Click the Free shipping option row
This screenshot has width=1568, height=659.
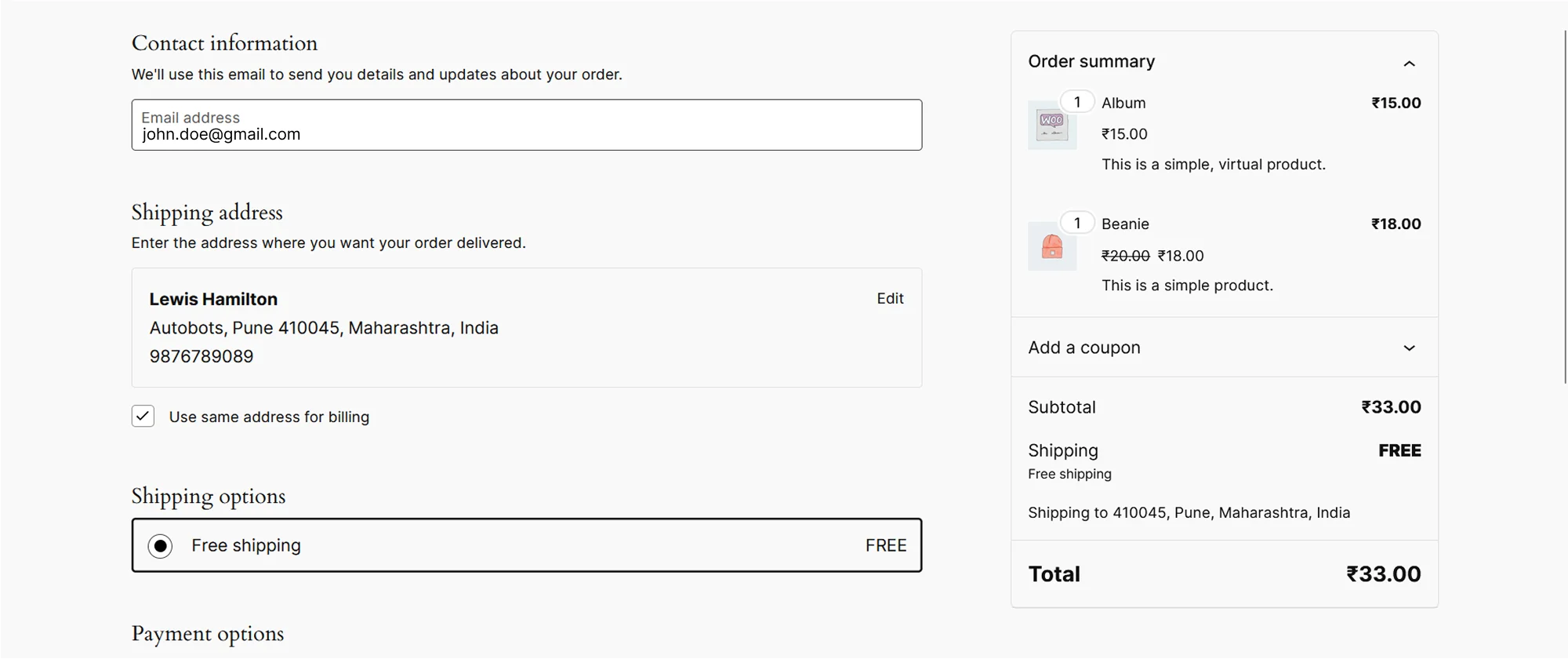(526, 545)
